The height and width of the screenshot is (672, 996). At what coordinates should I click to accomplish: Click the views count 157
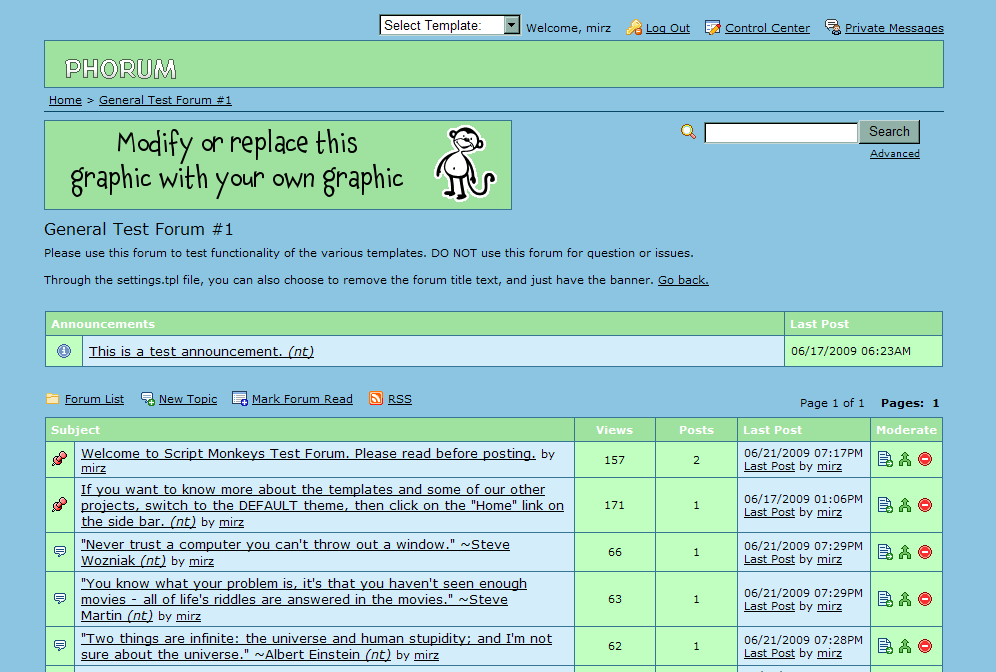(x=614, y=460)
